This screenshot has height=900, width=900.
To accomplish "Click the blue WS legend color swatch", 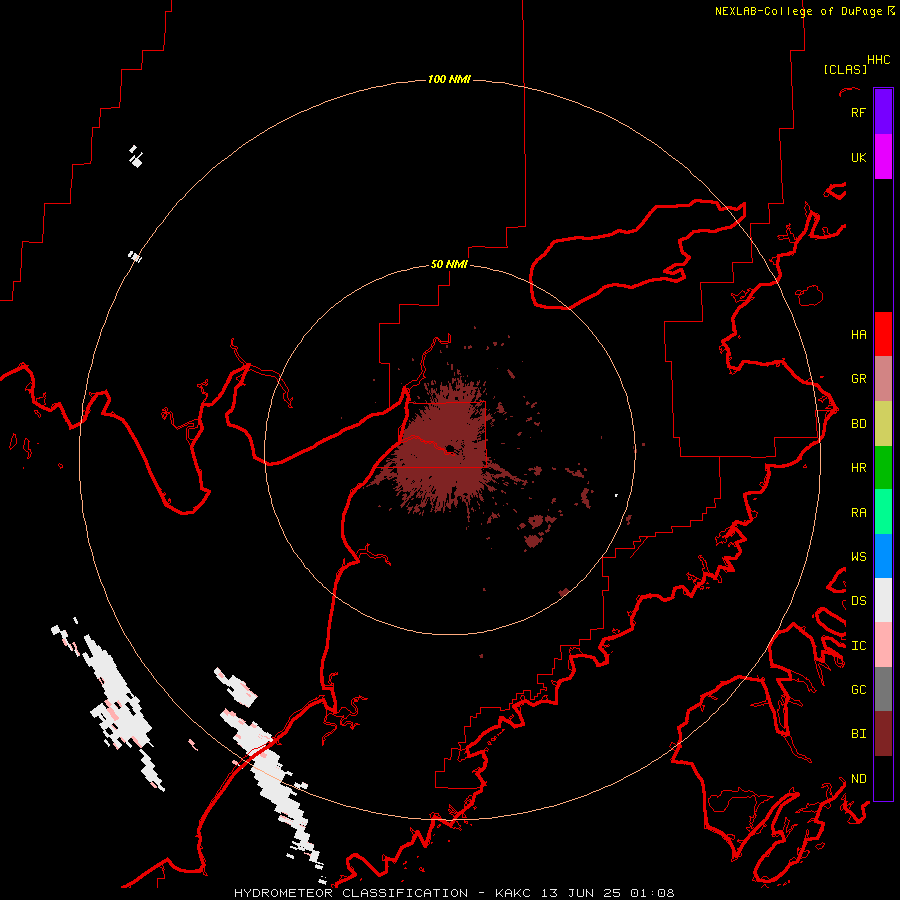I will 883,556.
